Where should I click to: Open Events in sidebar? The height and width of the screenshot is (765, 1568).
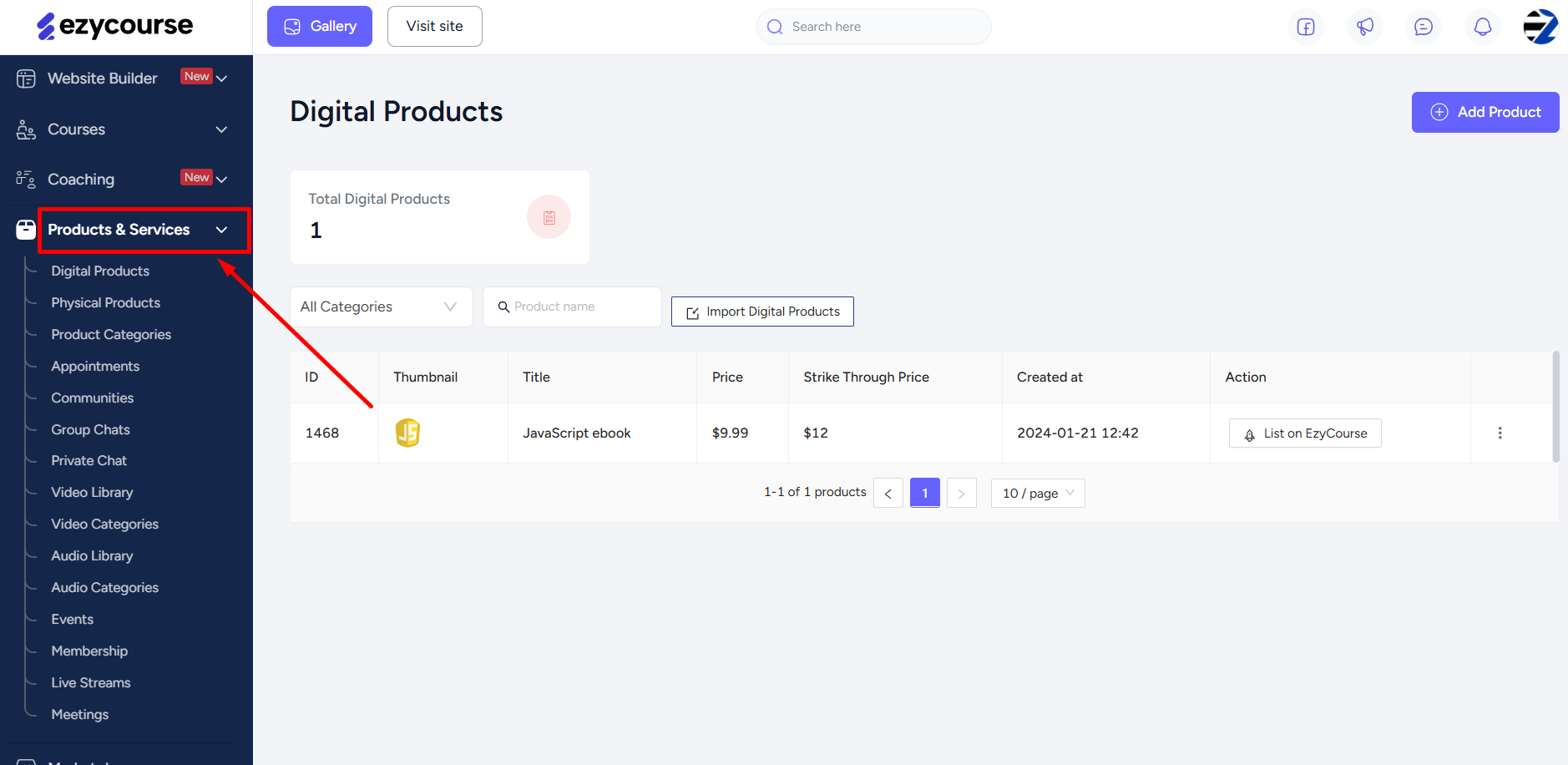pyautogui.click(x=72, y=619)
